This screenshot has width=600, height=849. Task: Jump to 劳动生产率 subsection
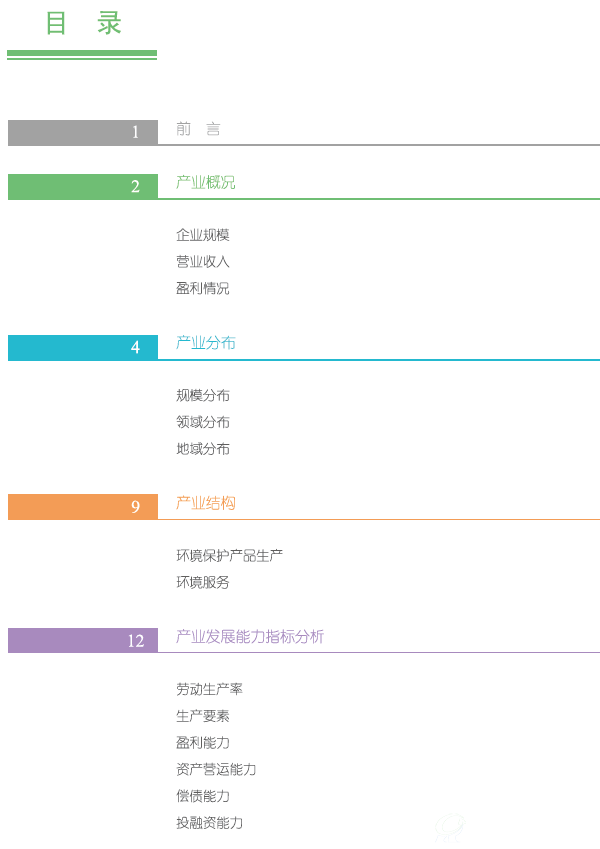tap(209, 689)
